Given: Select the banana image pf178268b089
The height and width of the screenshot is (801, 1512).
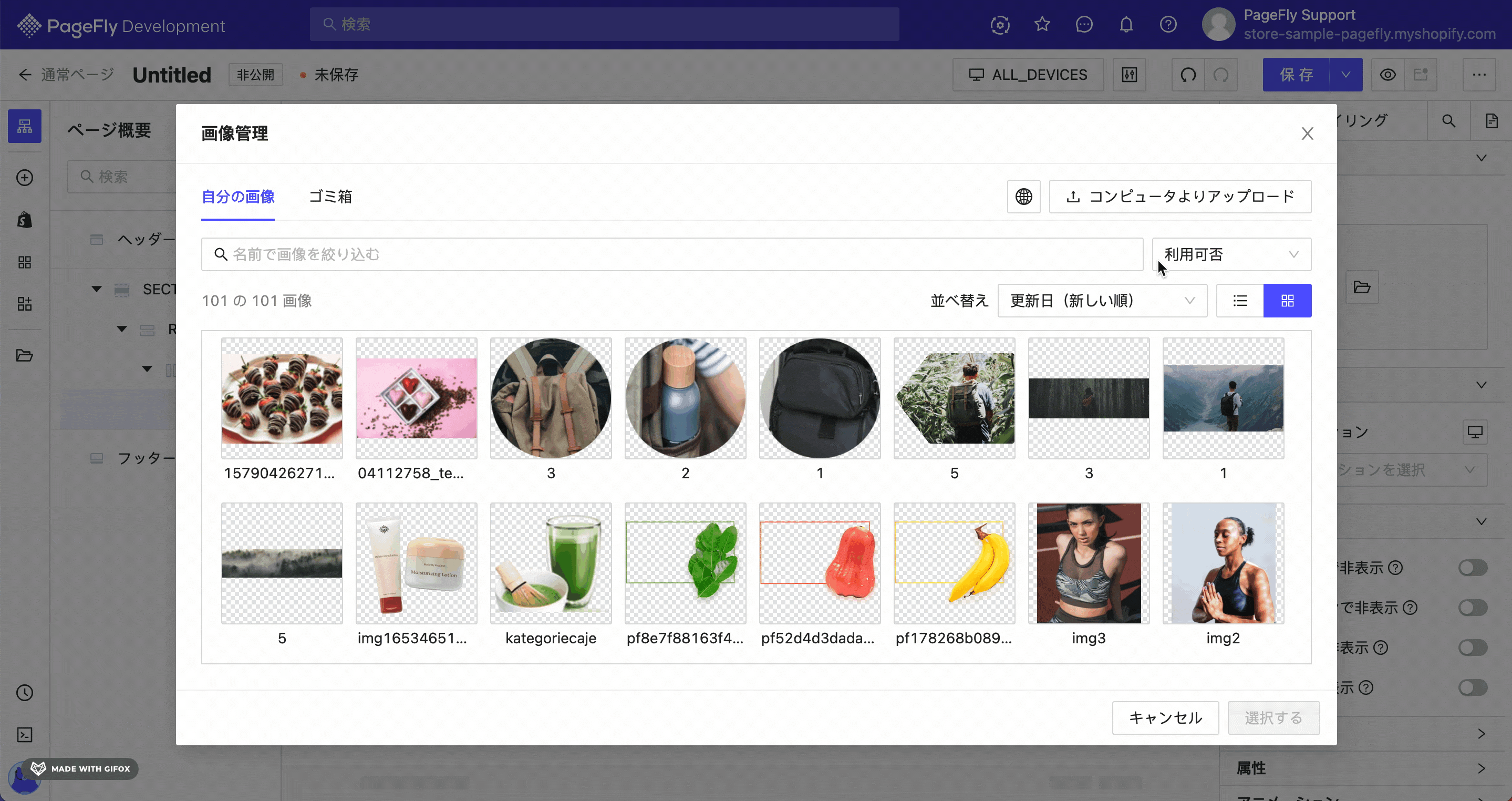Looking at the screenshot, I should pos(955,563).
